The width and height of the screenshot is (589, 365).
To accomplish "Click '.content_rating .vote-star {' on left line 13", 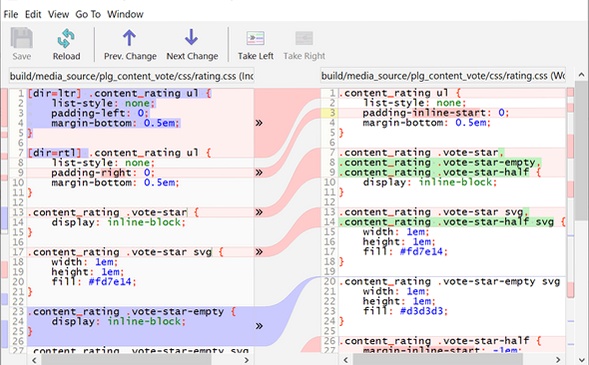I will tap(113, 212).
